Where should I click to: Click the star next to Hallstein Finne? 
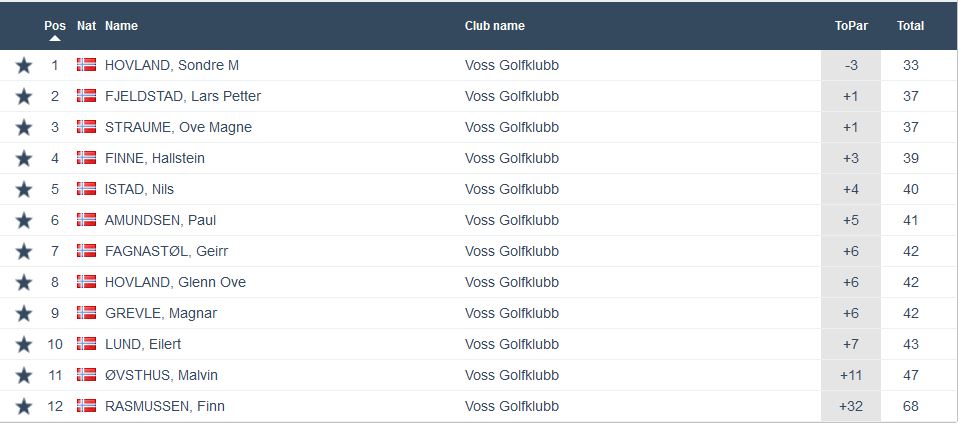(x=24, y=159)
